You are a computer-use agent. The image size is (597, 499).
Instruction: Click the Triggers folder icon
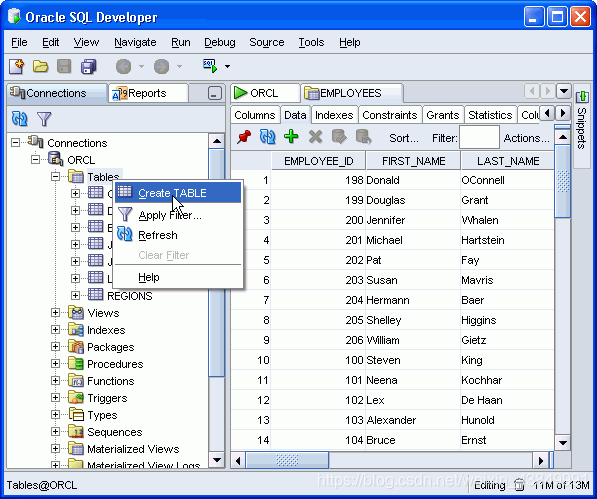point(76,397)
